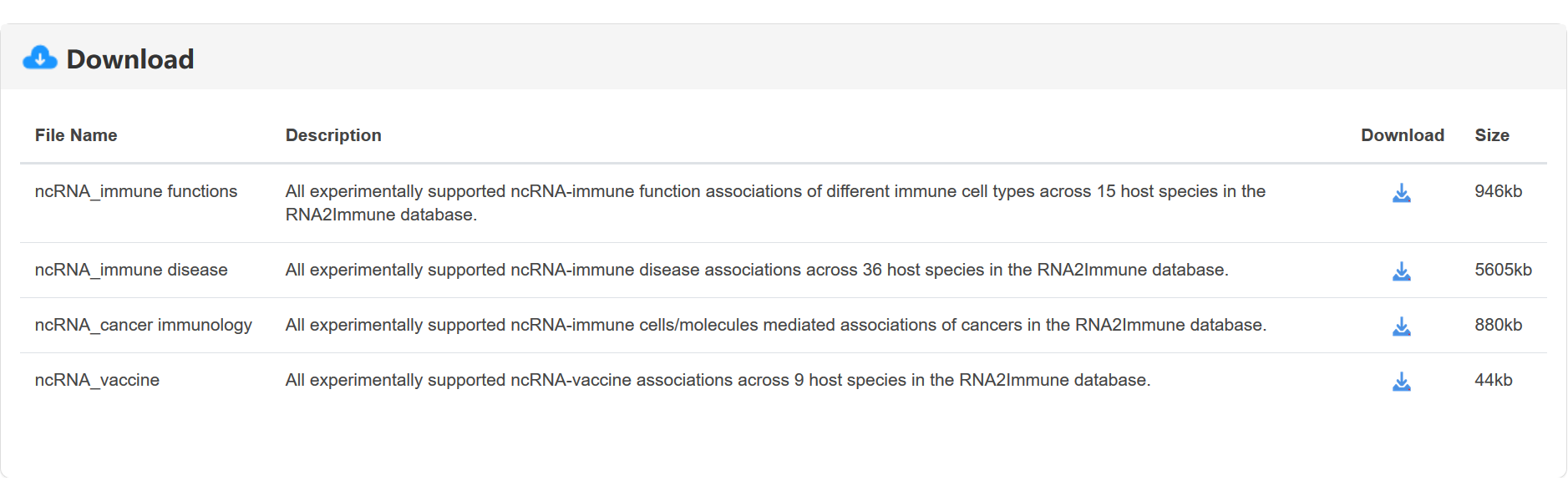The image size is (1568, 501).
Task: Click the description mentioning 9 host species
Action: click(x=718, y=380)
